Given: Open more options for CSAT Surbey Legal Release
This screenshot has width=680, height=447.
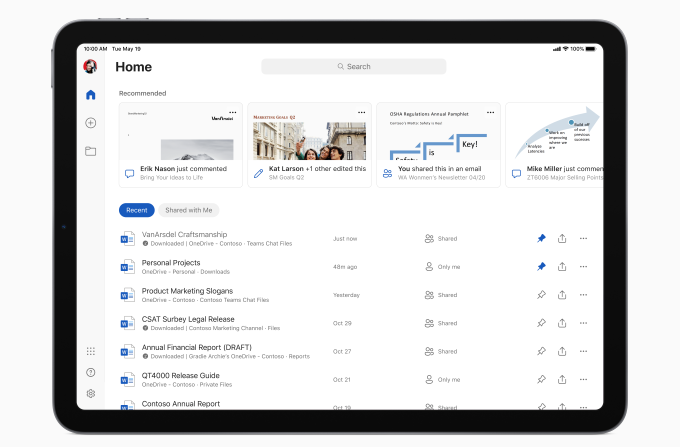Looking at the screenshot, I should pos(583,323).
